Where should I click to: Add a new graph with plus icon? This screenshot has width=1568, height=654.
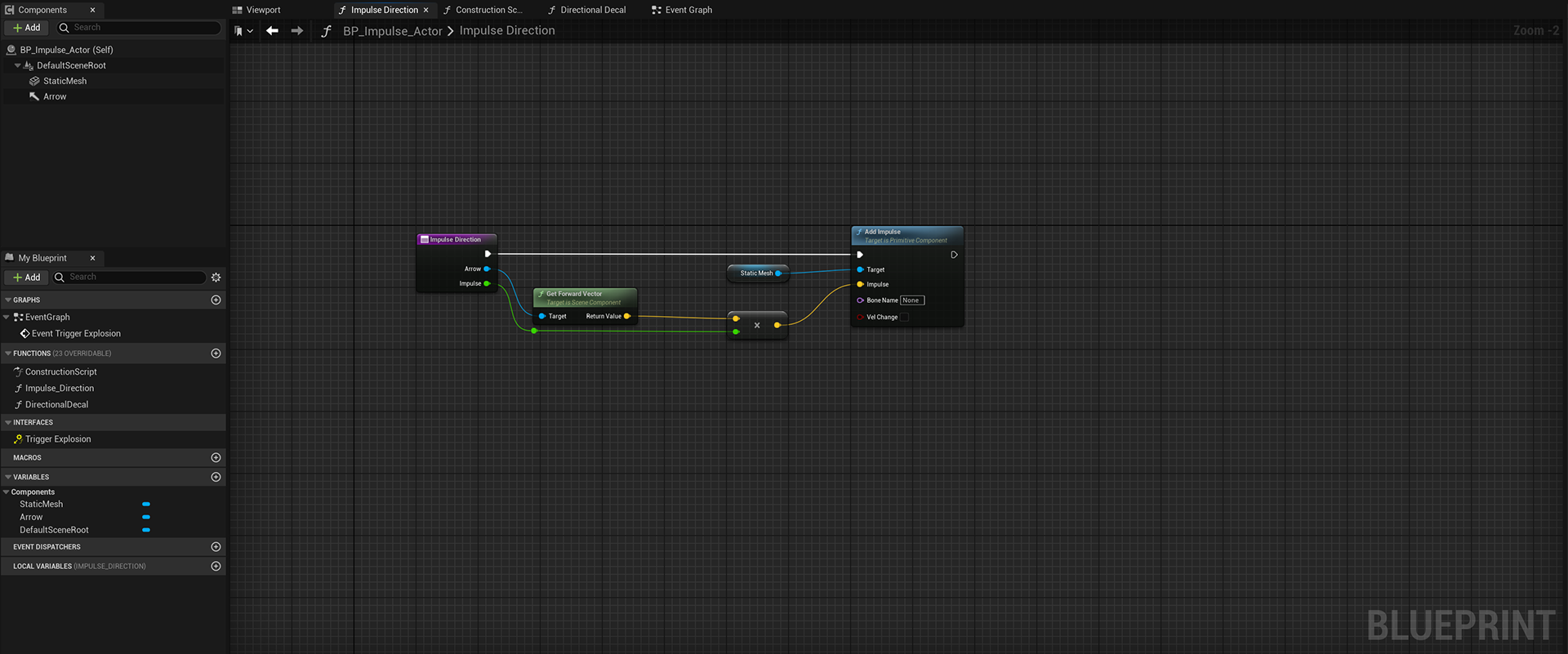click(x=216, y=300)
